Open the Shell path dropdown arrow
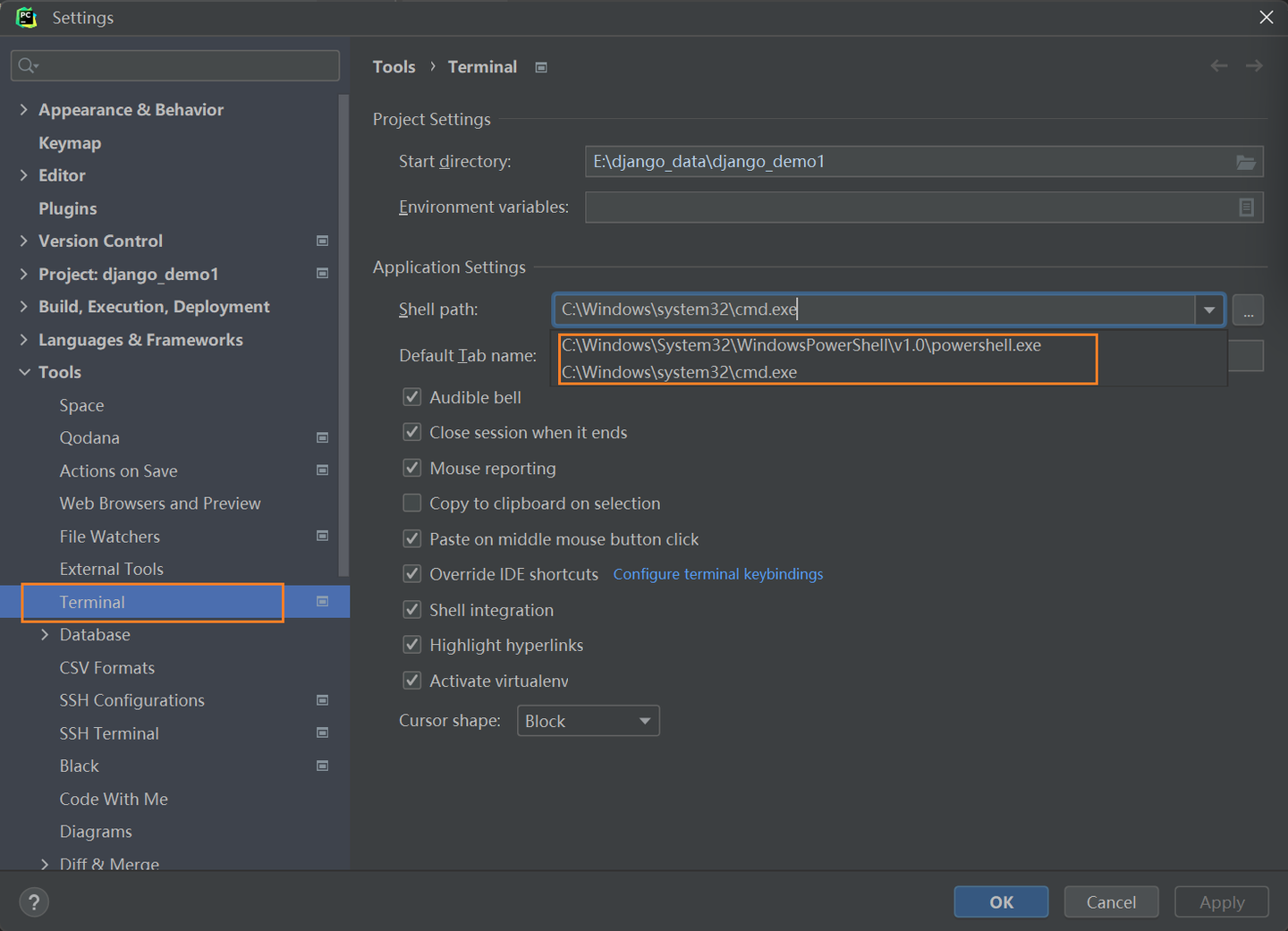Screen dimensions: 1288x931 (x=1209, y=309)
